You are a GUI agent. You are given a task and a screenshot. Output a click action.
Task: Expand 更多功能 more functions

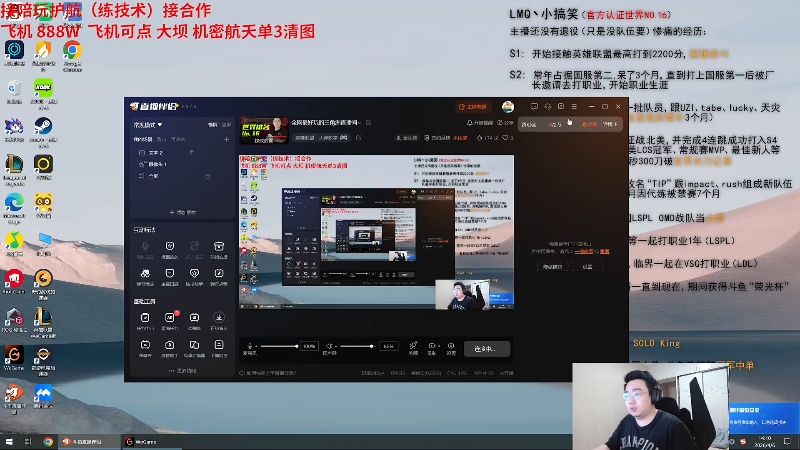[x=182, y=371]
